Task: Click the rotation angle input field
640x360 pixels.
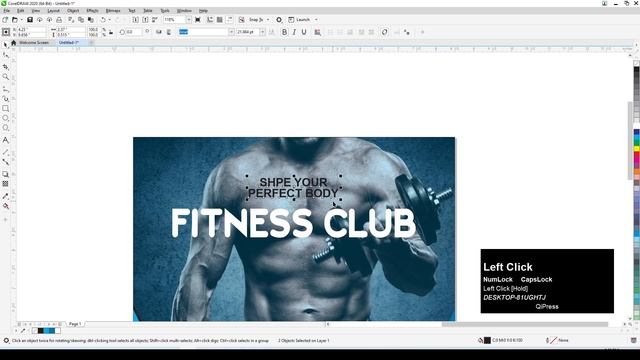Action: 134,32
